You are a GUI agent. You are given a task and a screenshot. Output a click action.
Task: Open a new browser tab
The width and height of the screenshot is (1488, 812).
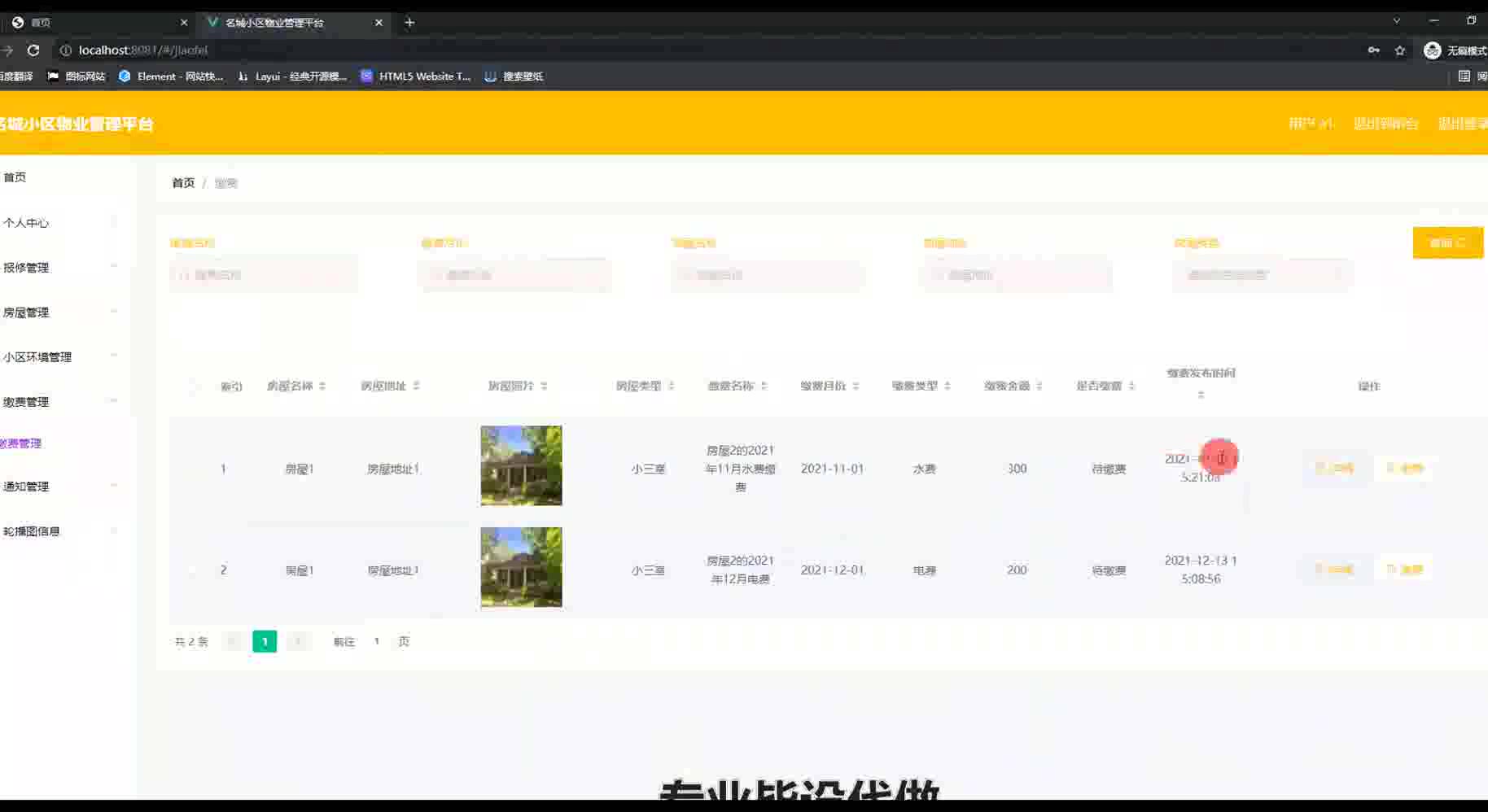pos(409,23)
